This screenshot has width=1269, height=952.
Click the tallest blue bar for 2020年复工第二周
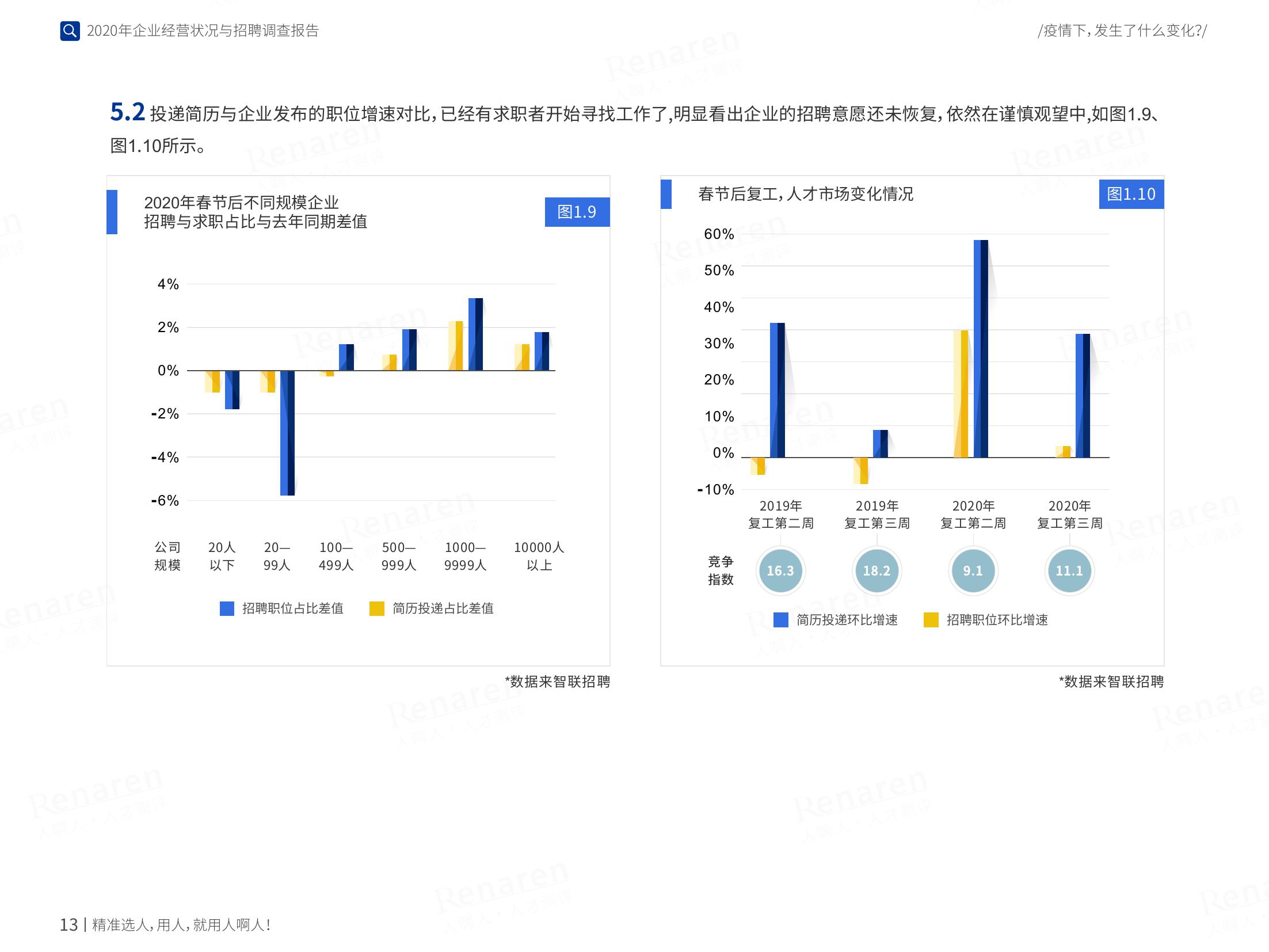click(x=981, y=348)
